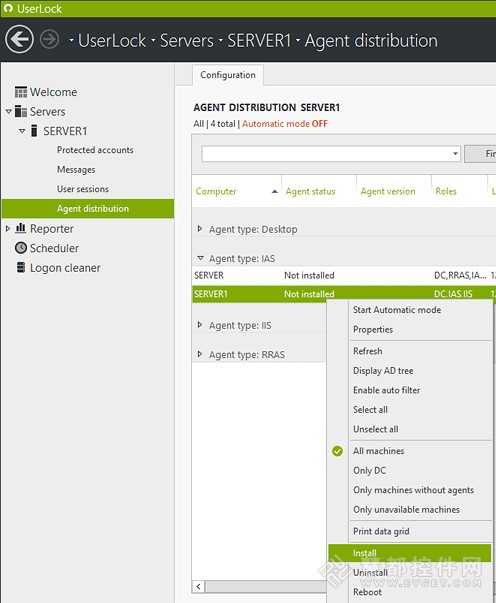The height and width of the screenshot is (603, 496).
Task: Select Only unavailable machines option
Action: tap(406, 510)
